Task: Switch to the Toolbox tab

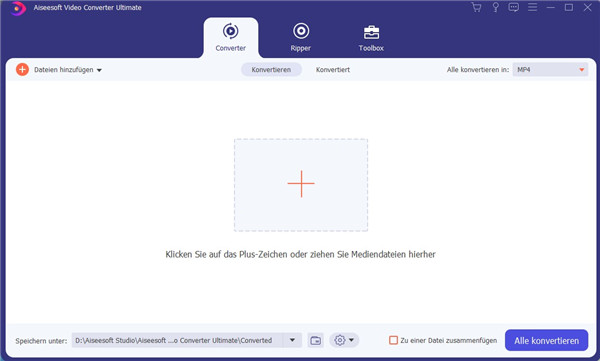Action: [x=371, y=38]
